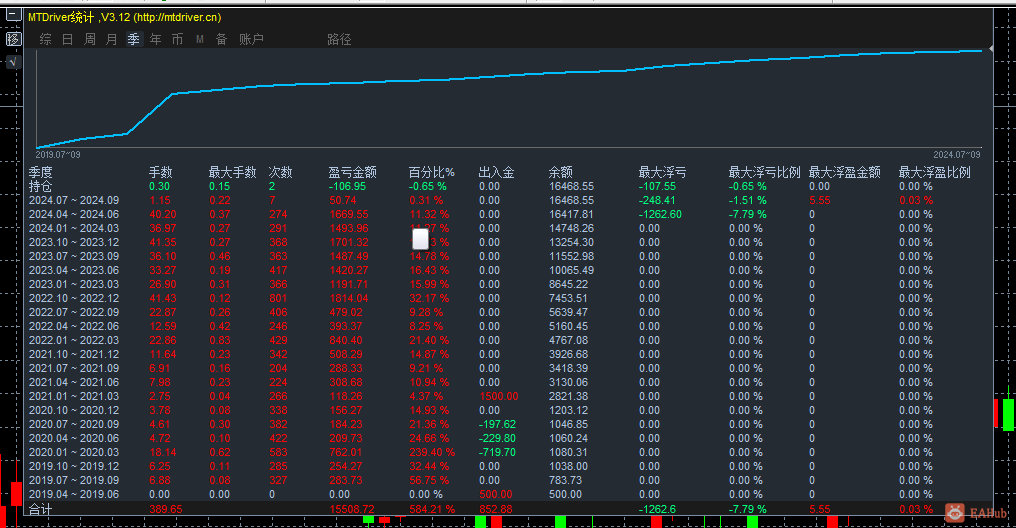Select the 季 quarterly tab
Viewport: 1016px width, 528px height.
coord(133,40)
